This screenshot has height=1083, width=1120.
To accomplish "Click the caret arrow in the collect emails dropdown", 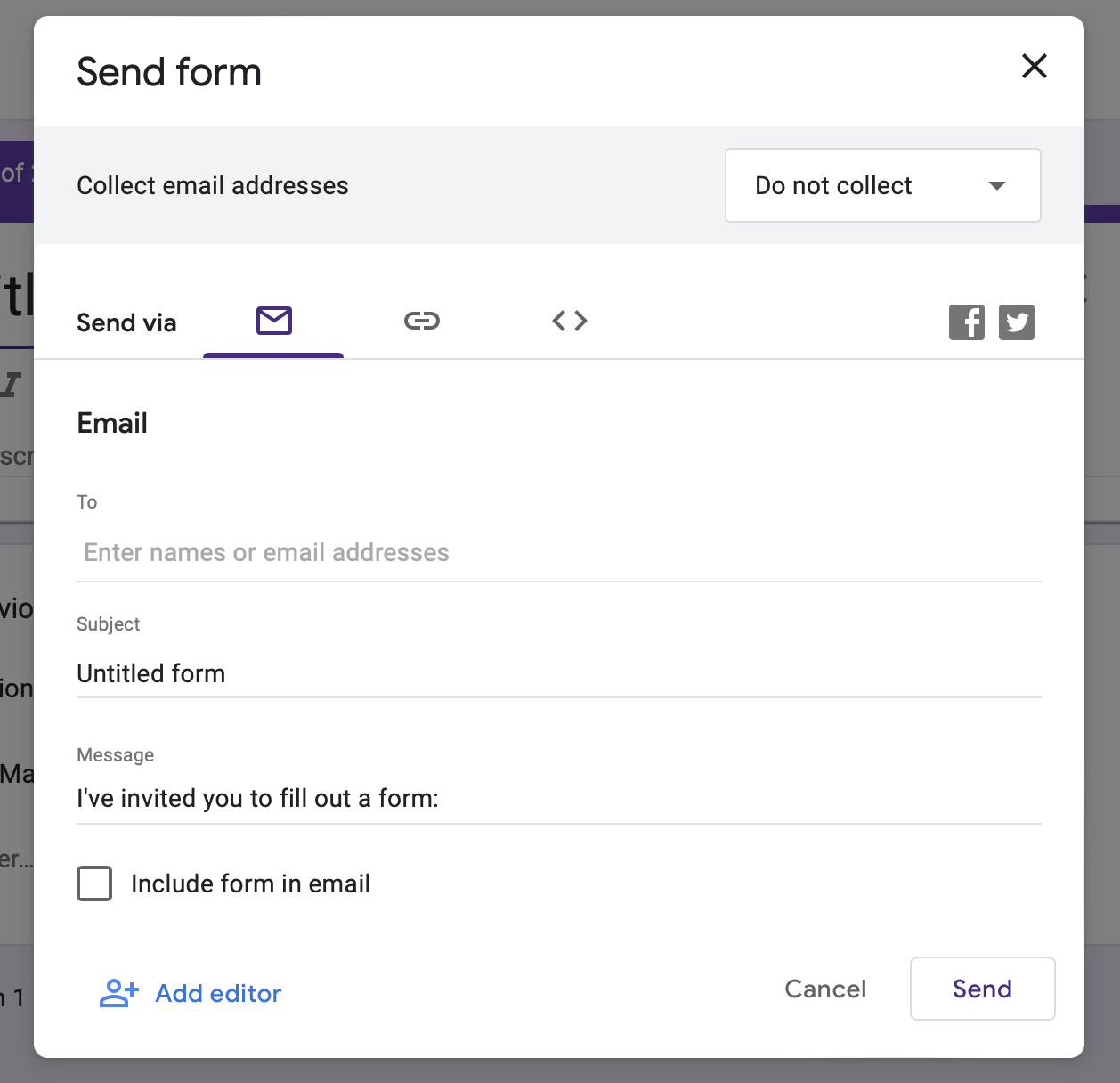I will click(997, 185).
